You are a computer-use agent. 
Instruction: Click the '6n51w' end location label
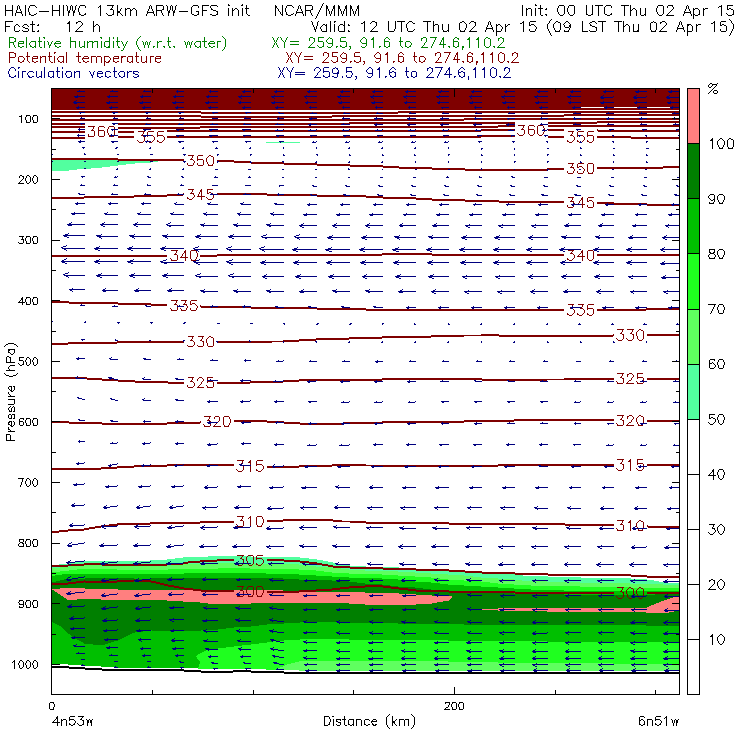point(658,722)
